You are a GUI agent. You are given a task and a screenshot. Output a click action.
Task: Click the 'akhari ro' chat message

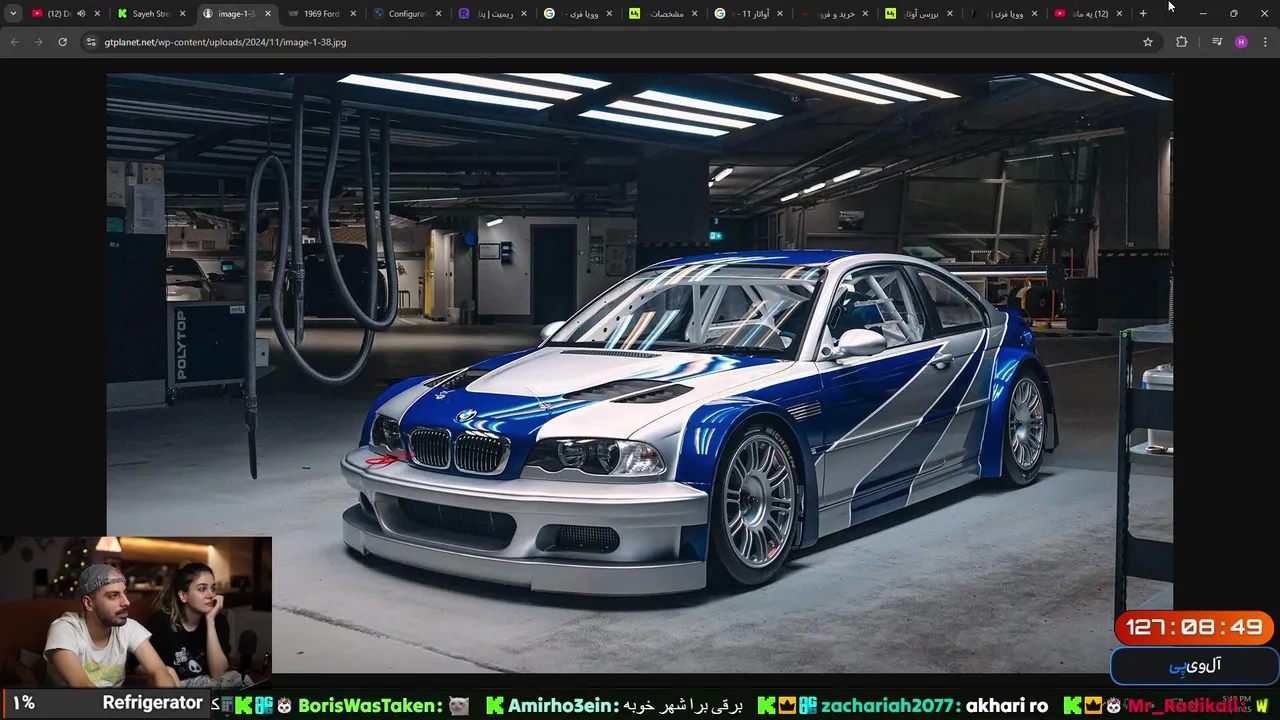(1007, 706)
